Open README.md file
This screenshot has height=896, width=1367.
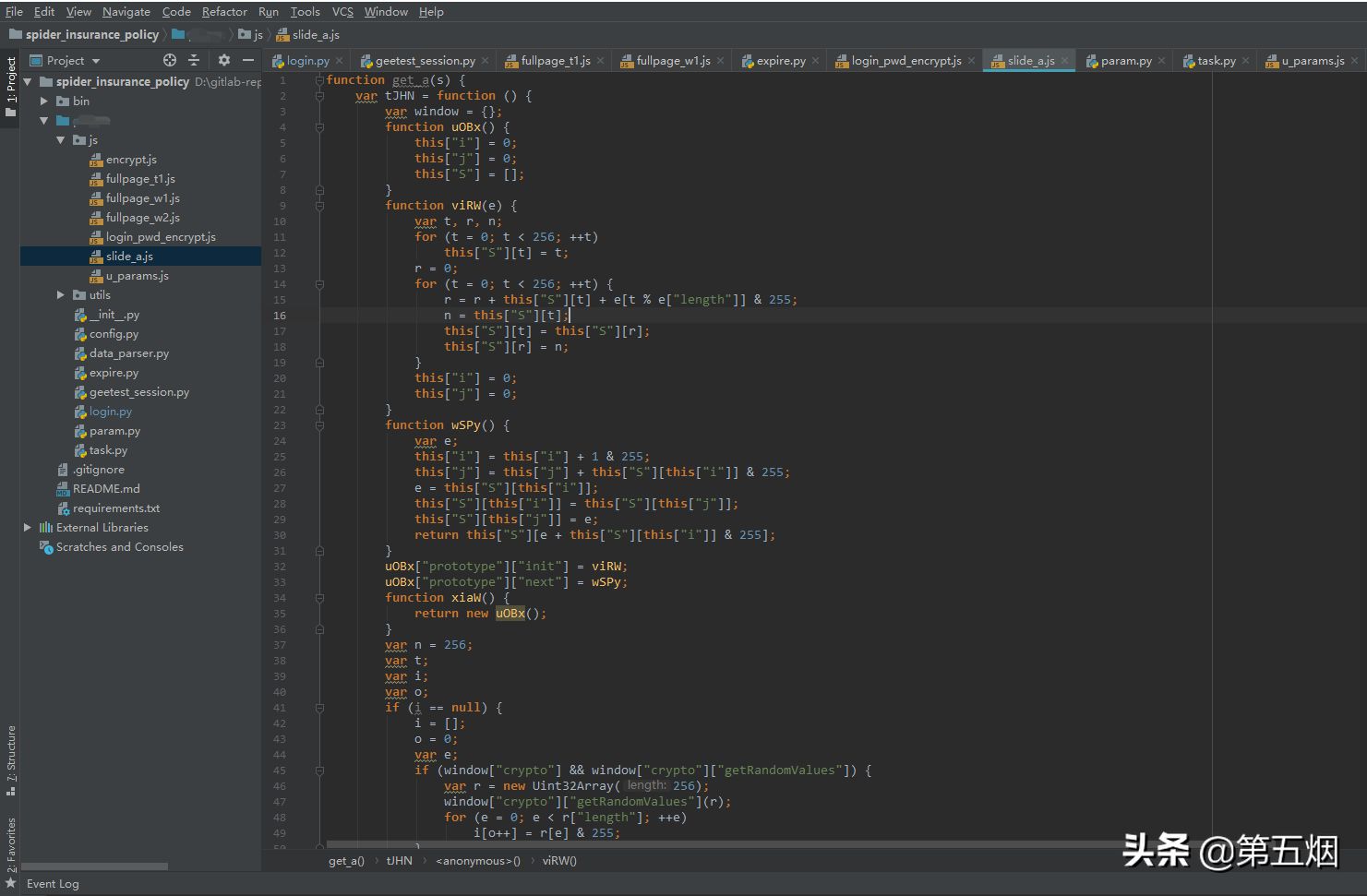98,488
